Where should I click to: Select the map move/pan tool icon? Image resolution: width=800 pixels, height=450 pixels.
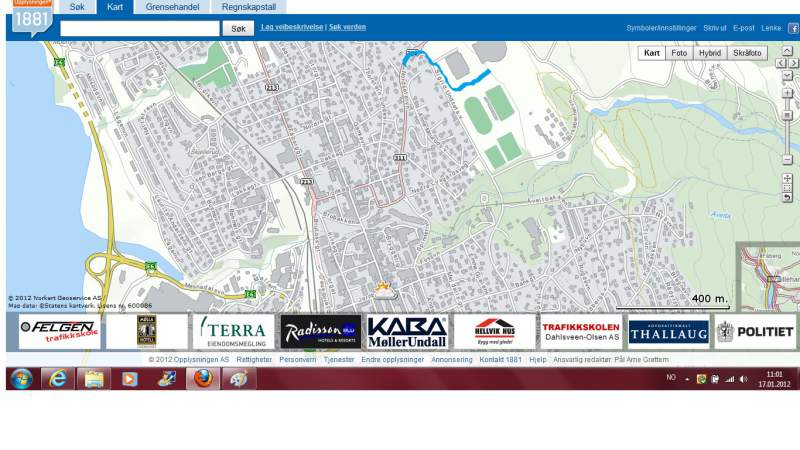[x=787, y=178]
